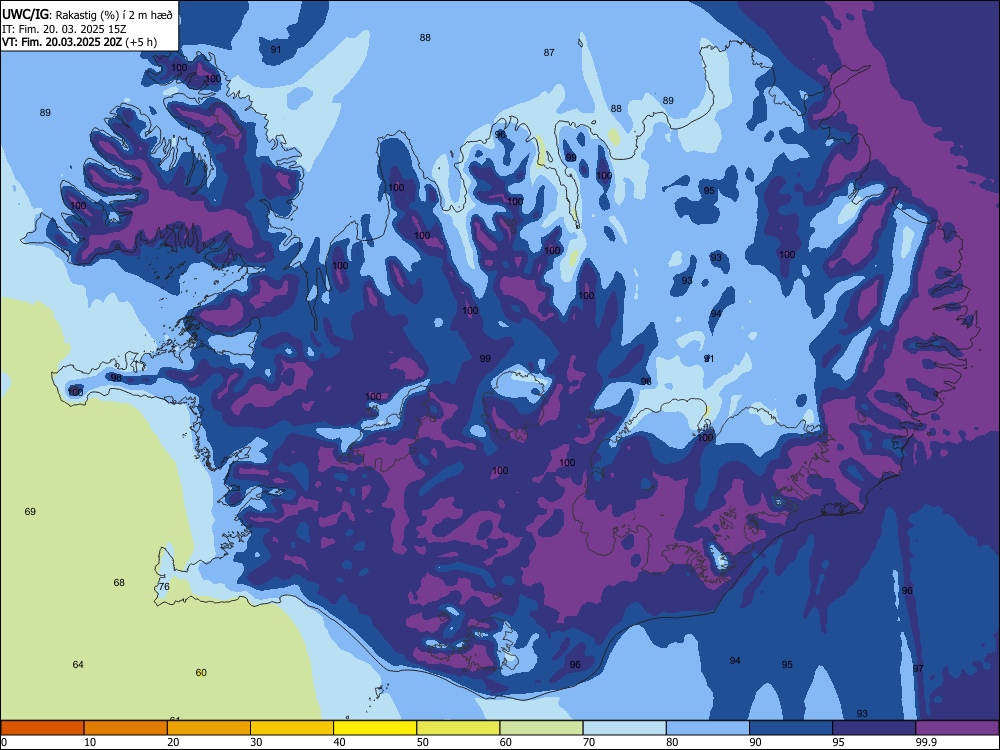Click the amber 20–30 legend swatch
This screenshot has height=750, width=1000.
pos(209,728)
